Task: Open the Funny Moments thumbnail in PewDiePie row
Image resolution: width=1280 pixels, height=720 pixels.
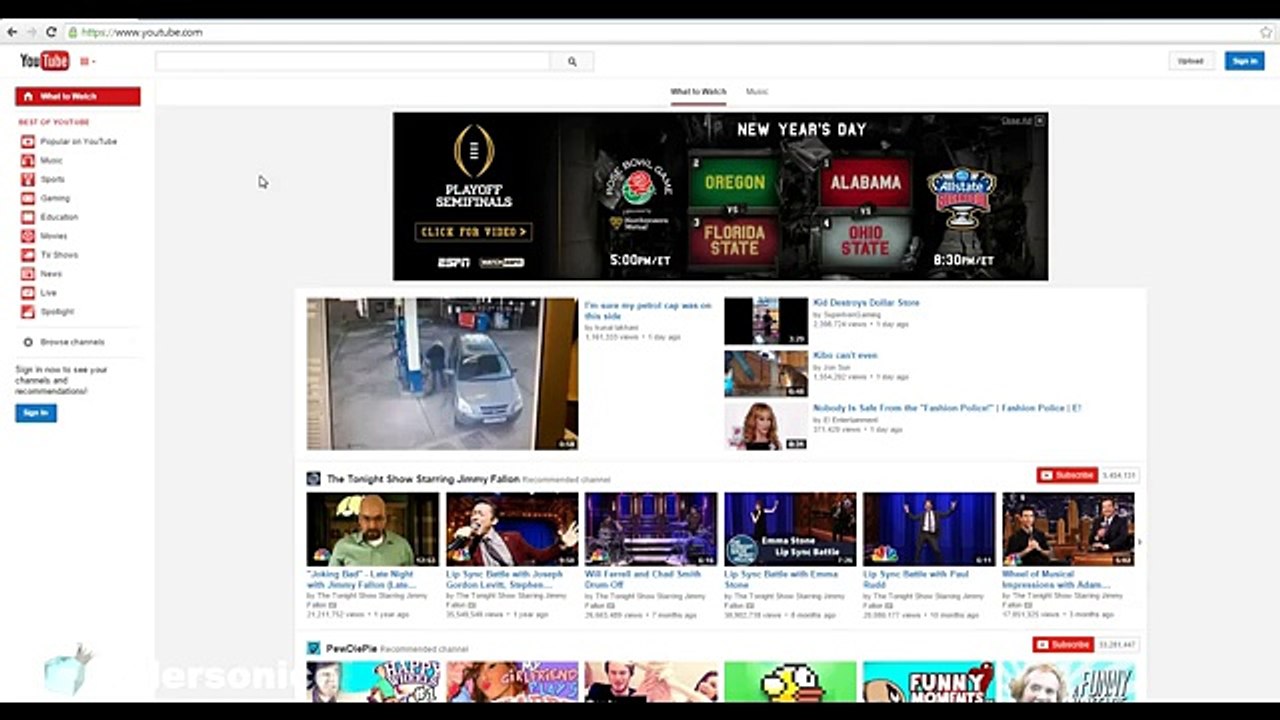Action: pyautogui.click(x=929, y=681)
